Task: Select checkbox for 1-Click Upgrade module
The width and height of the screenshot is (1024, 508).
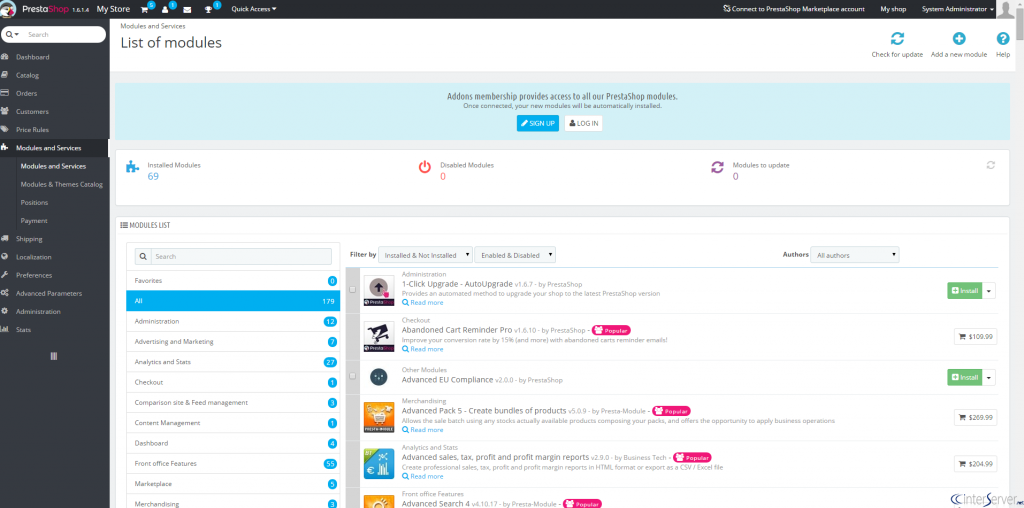Action: pos(353,289)
